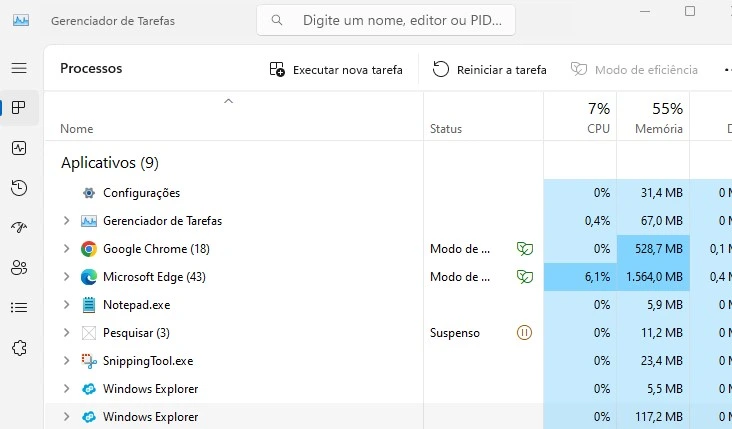Click the Gerenciador de Tarefas row icon
Screen dimensions: 732x429
click(x=89, y=221)
